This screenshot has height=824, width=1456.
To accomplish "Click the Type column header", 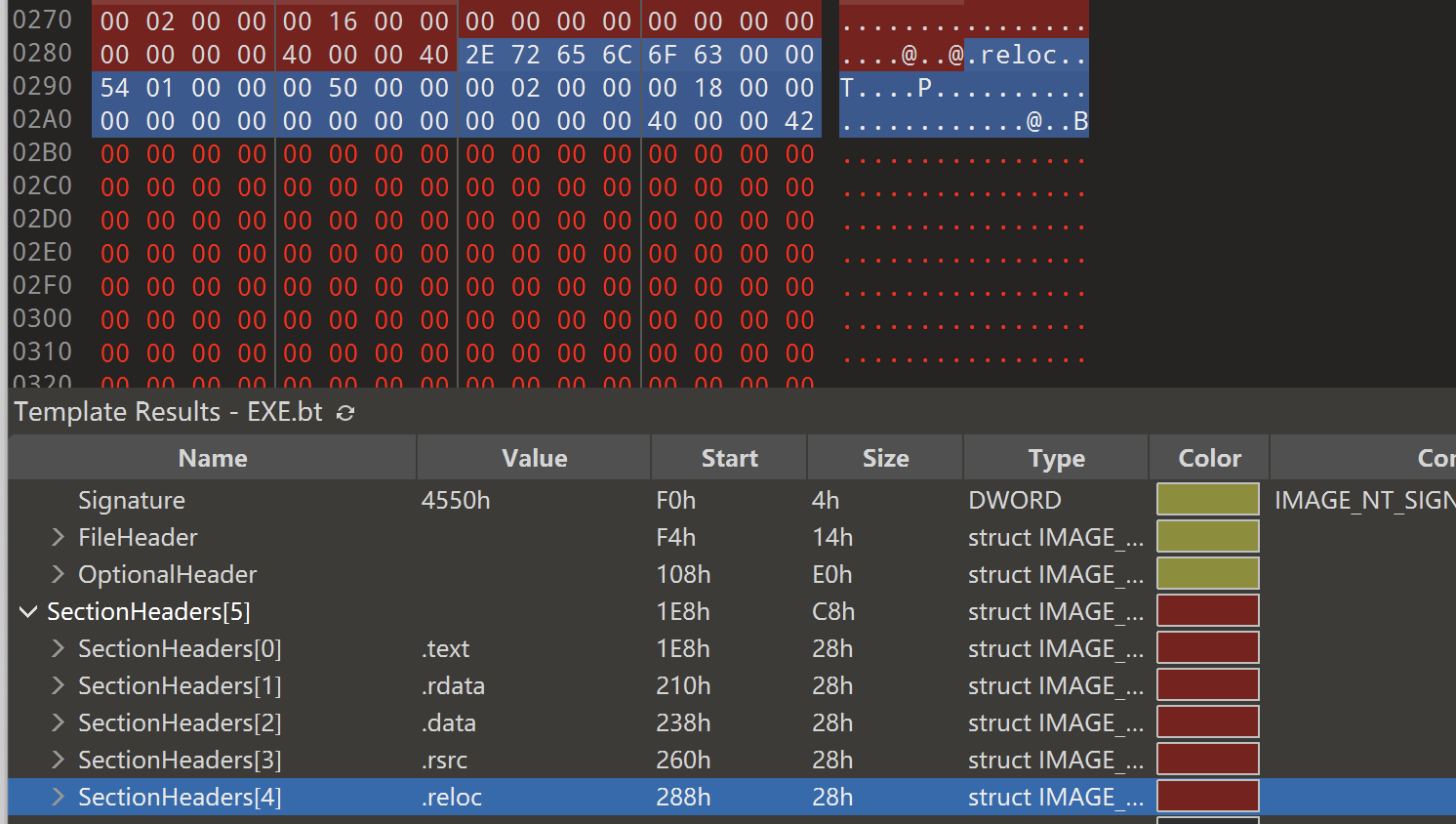I will pos(1056,458).
